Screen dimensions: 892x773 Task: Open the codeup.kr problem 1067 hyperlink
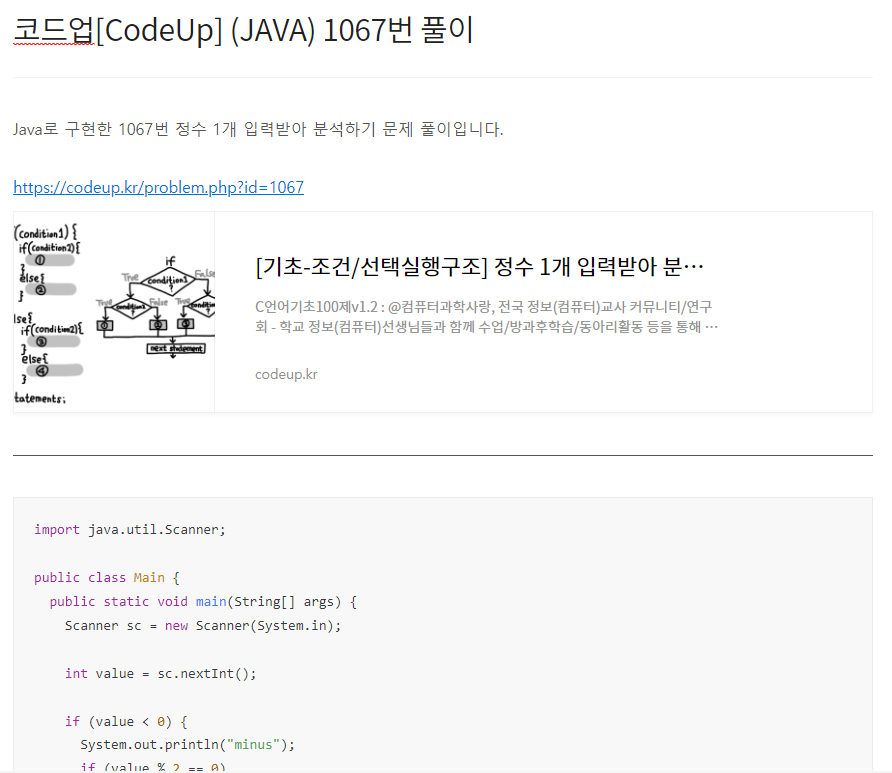coord(158,187)
